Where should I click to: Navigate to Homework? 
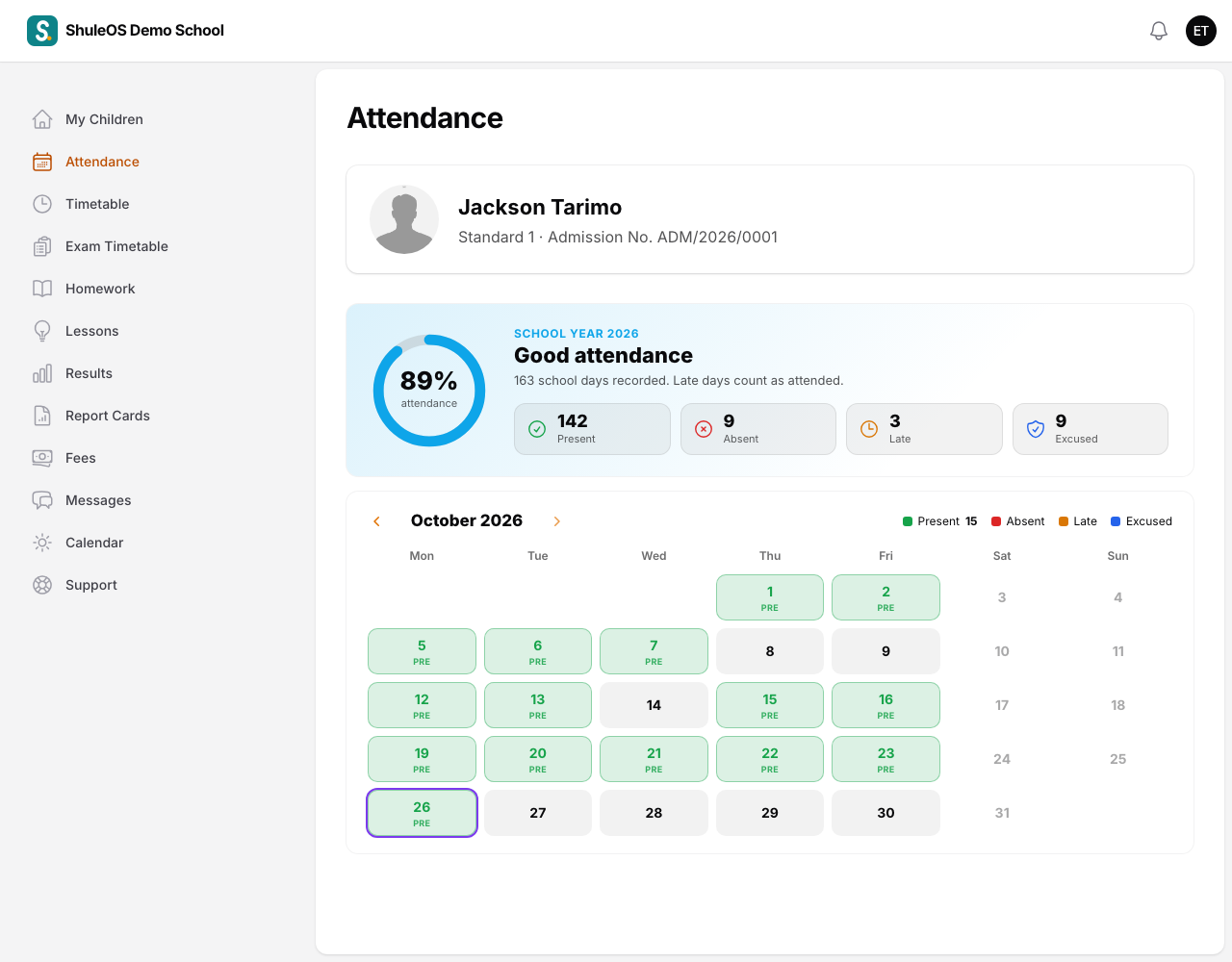(x=100, y=289)
